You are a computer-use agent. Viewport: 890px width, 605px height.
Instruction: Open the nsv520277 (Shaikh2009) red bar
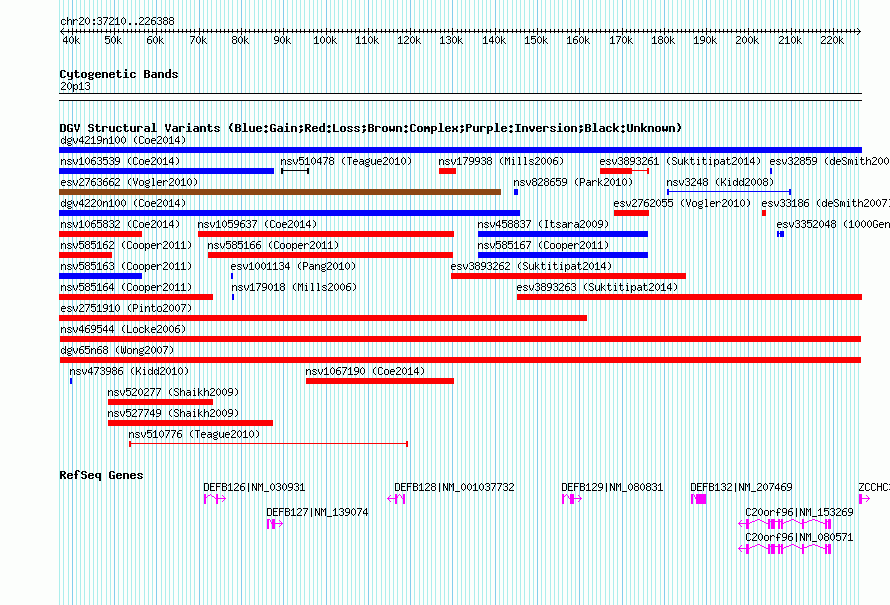(x=161, y=402)
